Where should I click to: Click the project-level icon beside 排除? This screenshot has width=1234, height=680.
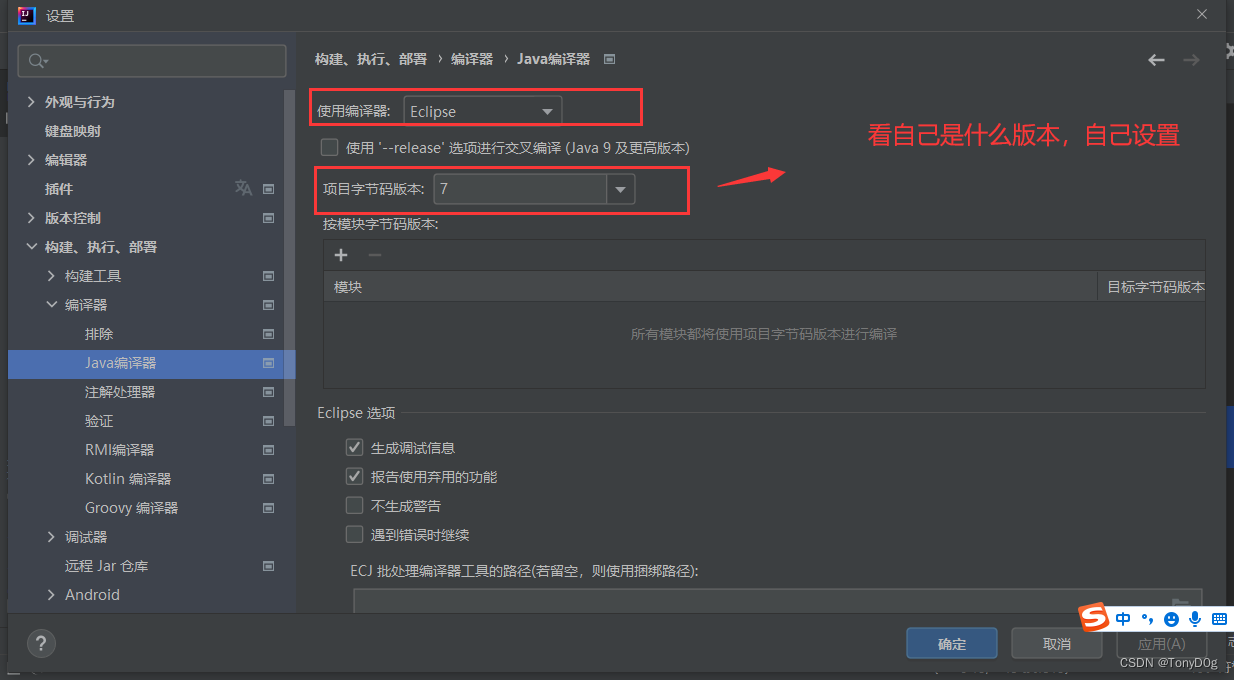[268, 334]
